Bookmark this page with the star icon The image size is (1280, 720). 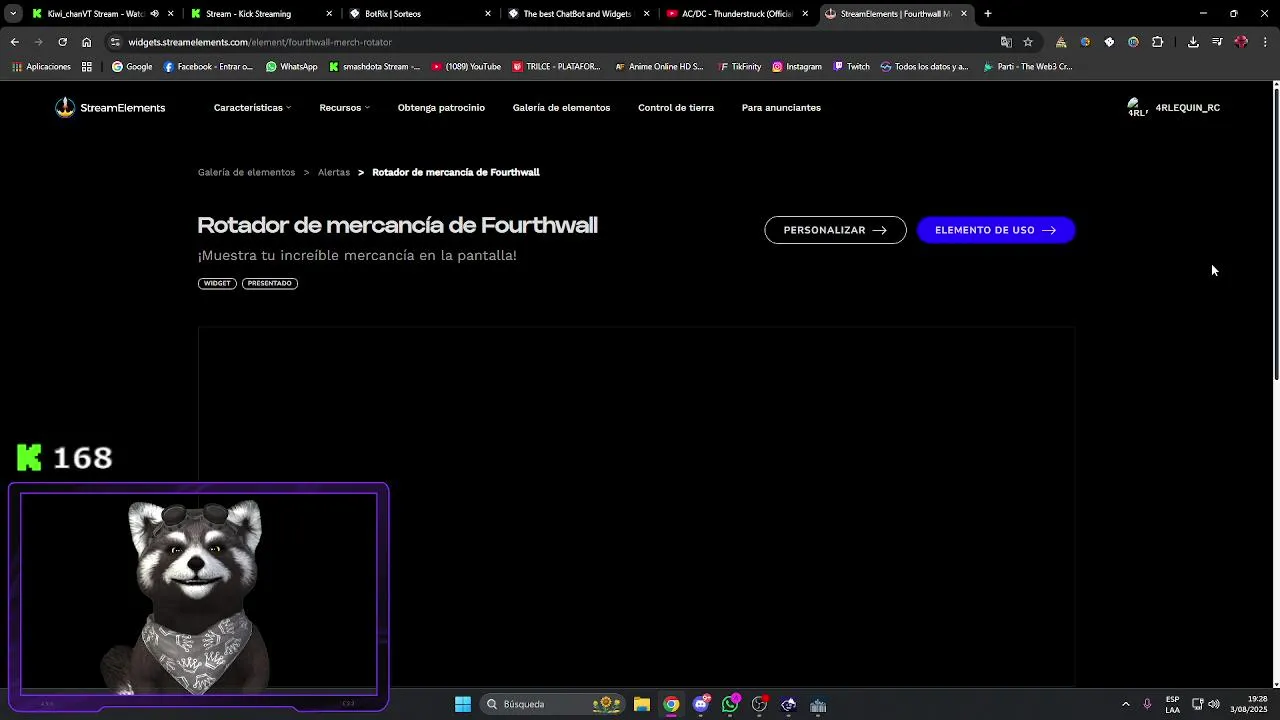click(1027, 42)
